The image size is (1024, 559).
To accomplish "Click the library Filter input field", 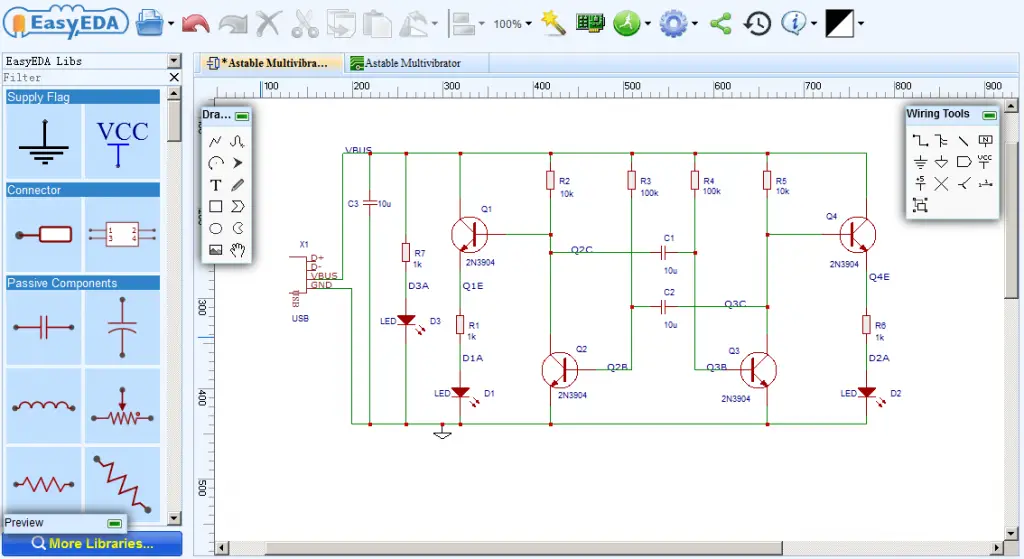I will [x=85, y=78].
